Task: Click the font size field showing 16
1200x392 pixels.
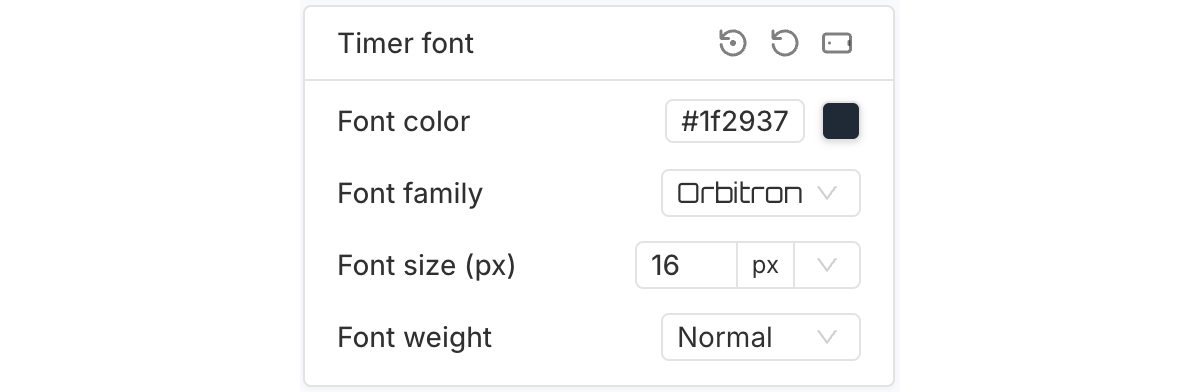Action: click(x=687, y=265)
